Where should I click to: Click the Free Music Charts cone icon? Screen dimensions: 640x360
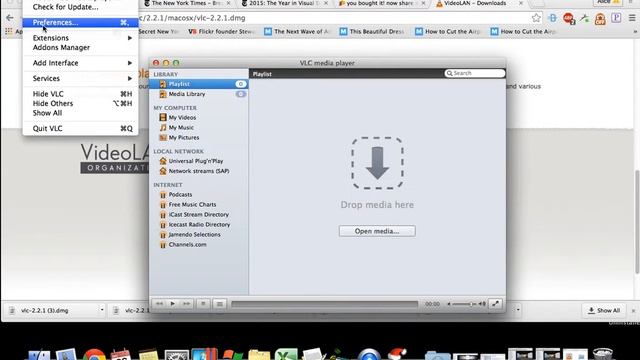[x=163, y=204]
